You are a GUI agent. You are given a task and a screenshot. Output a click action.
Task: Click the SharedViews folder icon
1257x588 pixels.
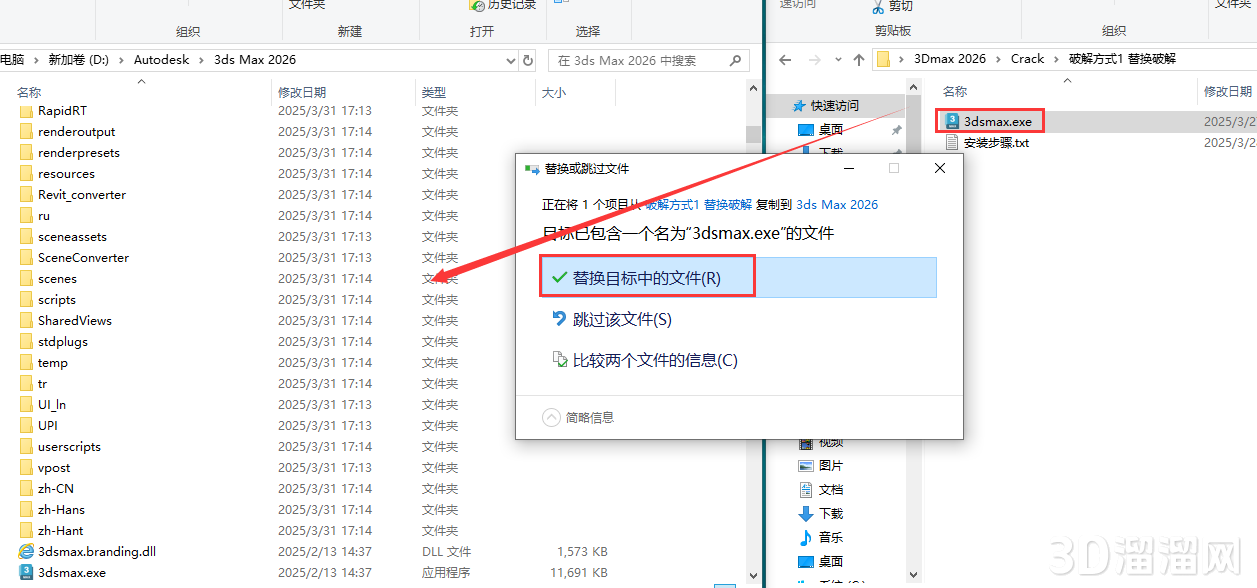click(x=26, y=320)
